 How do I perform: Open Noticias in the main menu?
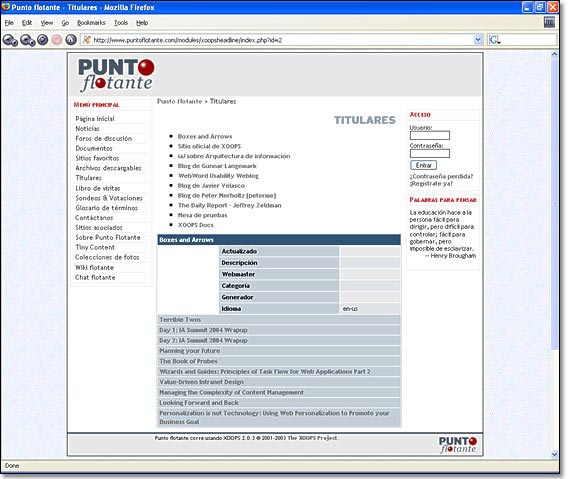pos(87,129)
